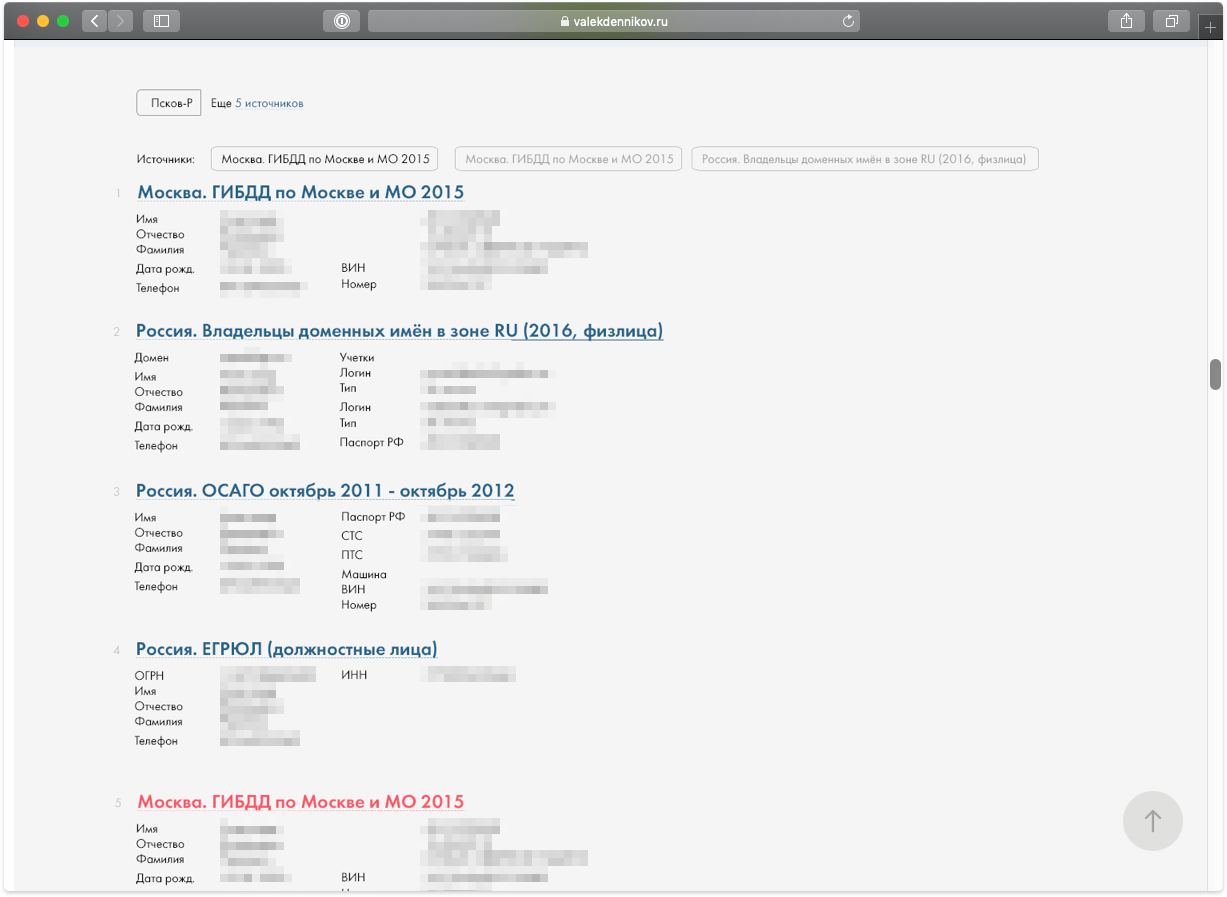This screenshot has width=1227, height=897.
Task: Toggle the greyed-out 'Москва. ГИБДД' source filter
Action: point(569,159)
